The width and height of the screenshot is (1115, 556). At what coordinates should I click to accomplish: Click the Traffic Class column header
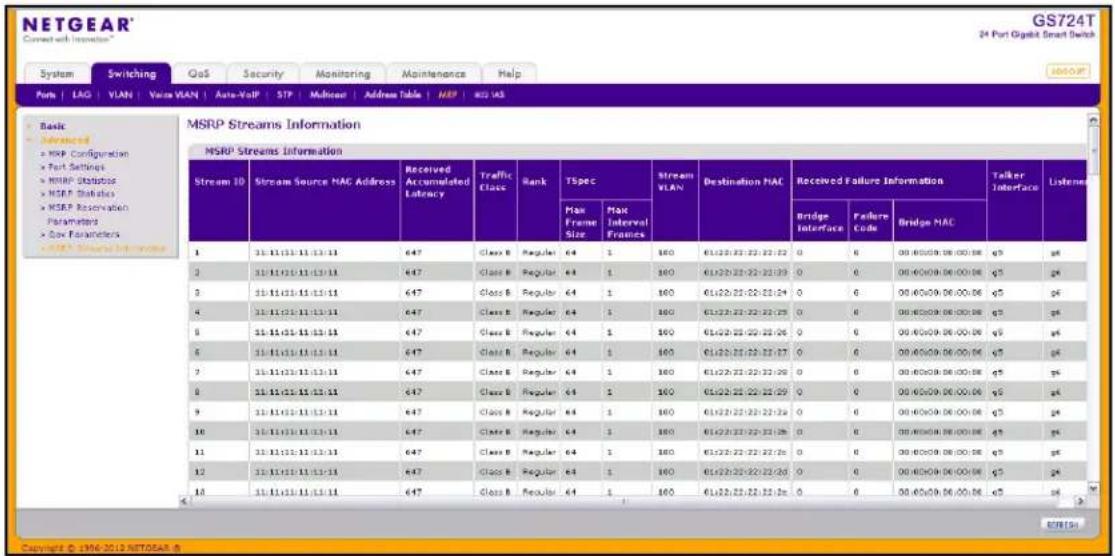(x=495, y=201)
